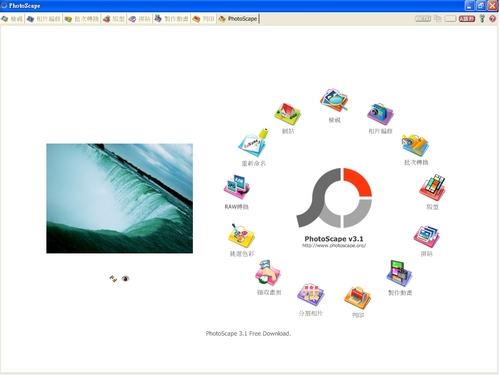Launch the 批次轉換 batch editor icon in the circle
500x375 pixels.
pos(415,145)
